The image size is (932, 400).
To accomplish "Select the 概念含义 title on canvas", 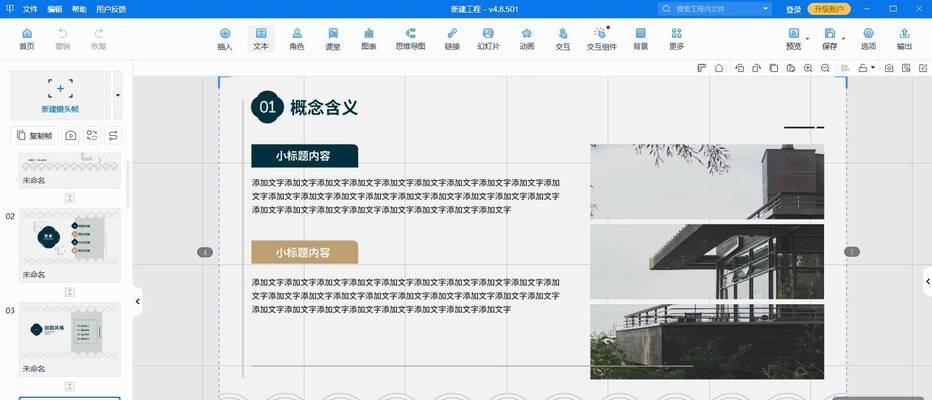I will (324, 108).
